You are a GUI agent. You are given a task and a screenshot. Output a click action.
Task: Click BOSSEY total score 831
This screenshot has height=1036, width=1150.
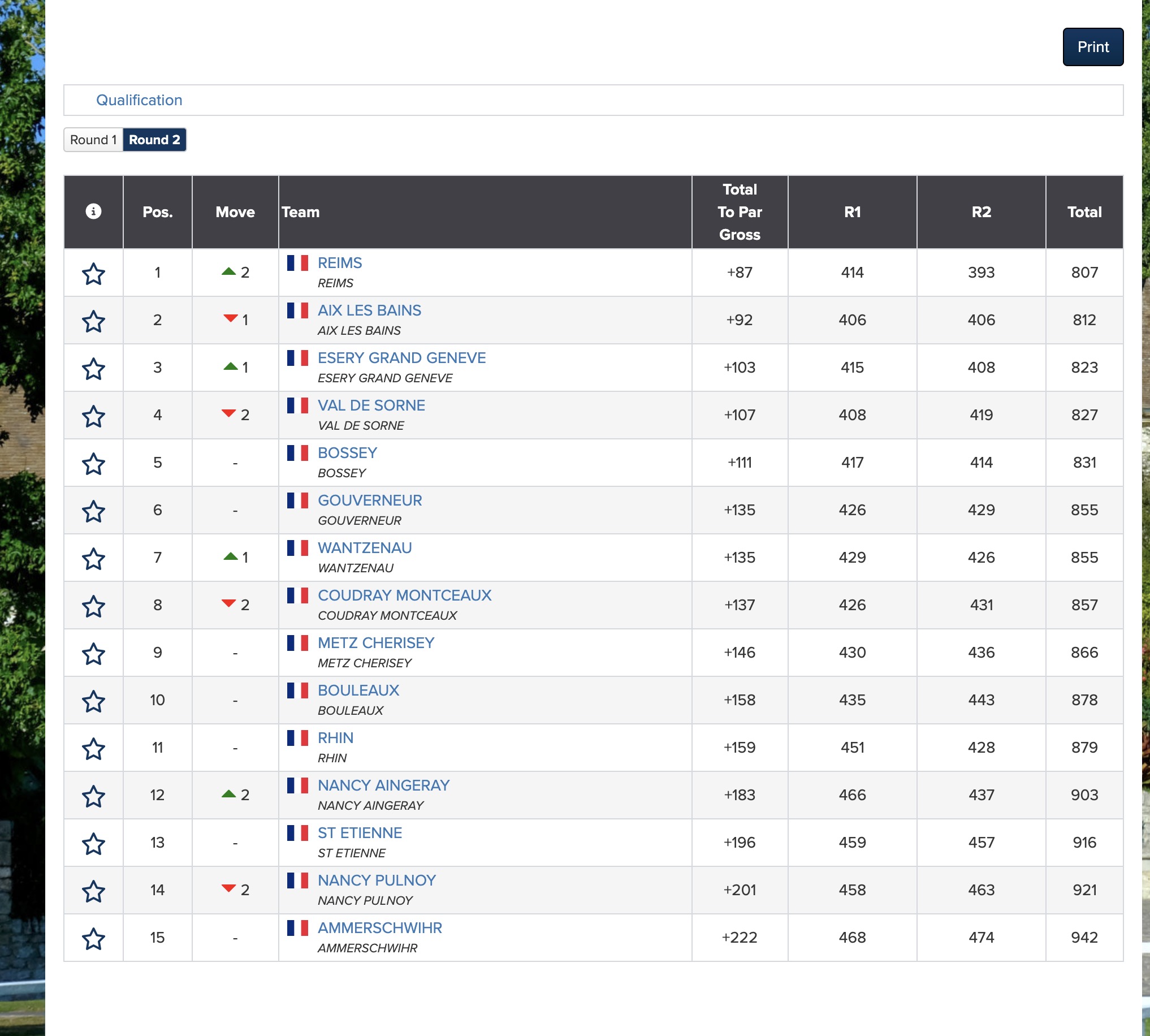point(1084,463)
